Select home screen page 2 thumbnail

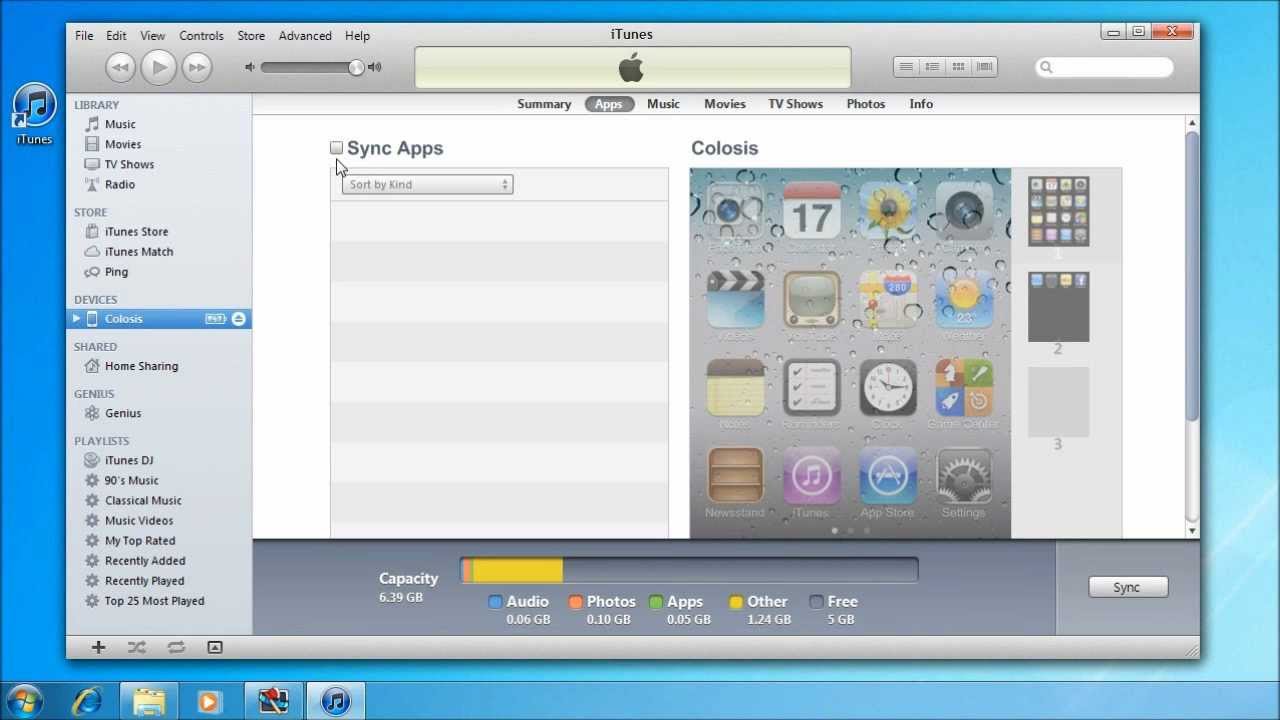(x=1058, y=306)
